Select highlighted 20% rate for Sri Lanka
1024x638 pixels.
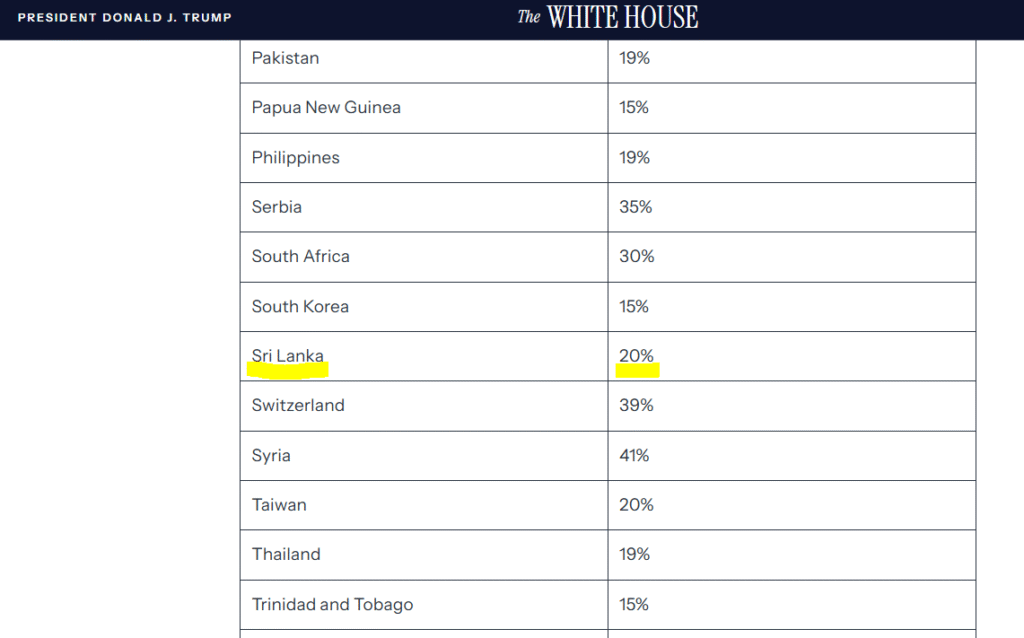tap(636, 356)
